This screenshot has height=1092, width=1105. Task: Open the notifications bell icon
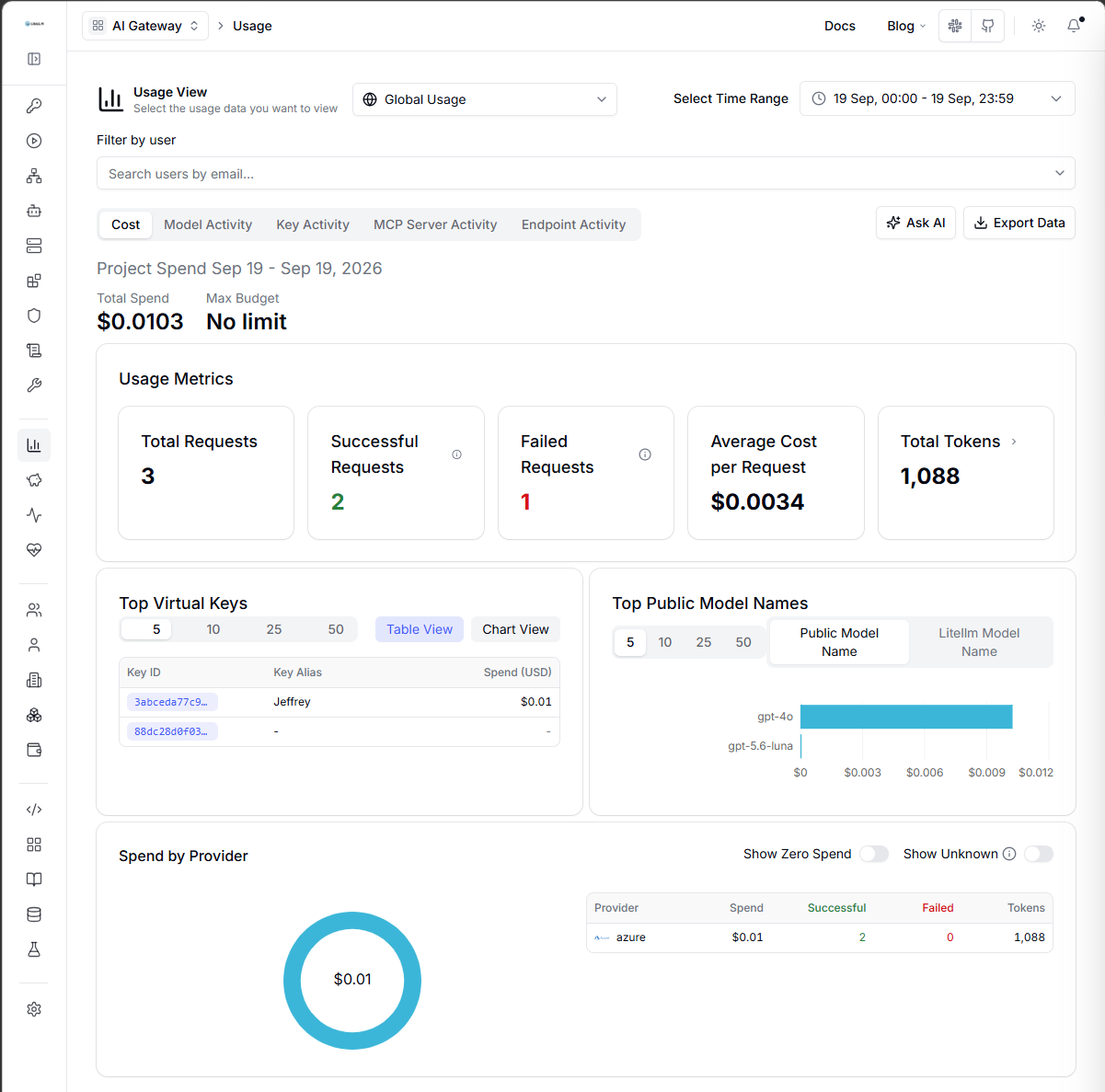(1074, 26)
